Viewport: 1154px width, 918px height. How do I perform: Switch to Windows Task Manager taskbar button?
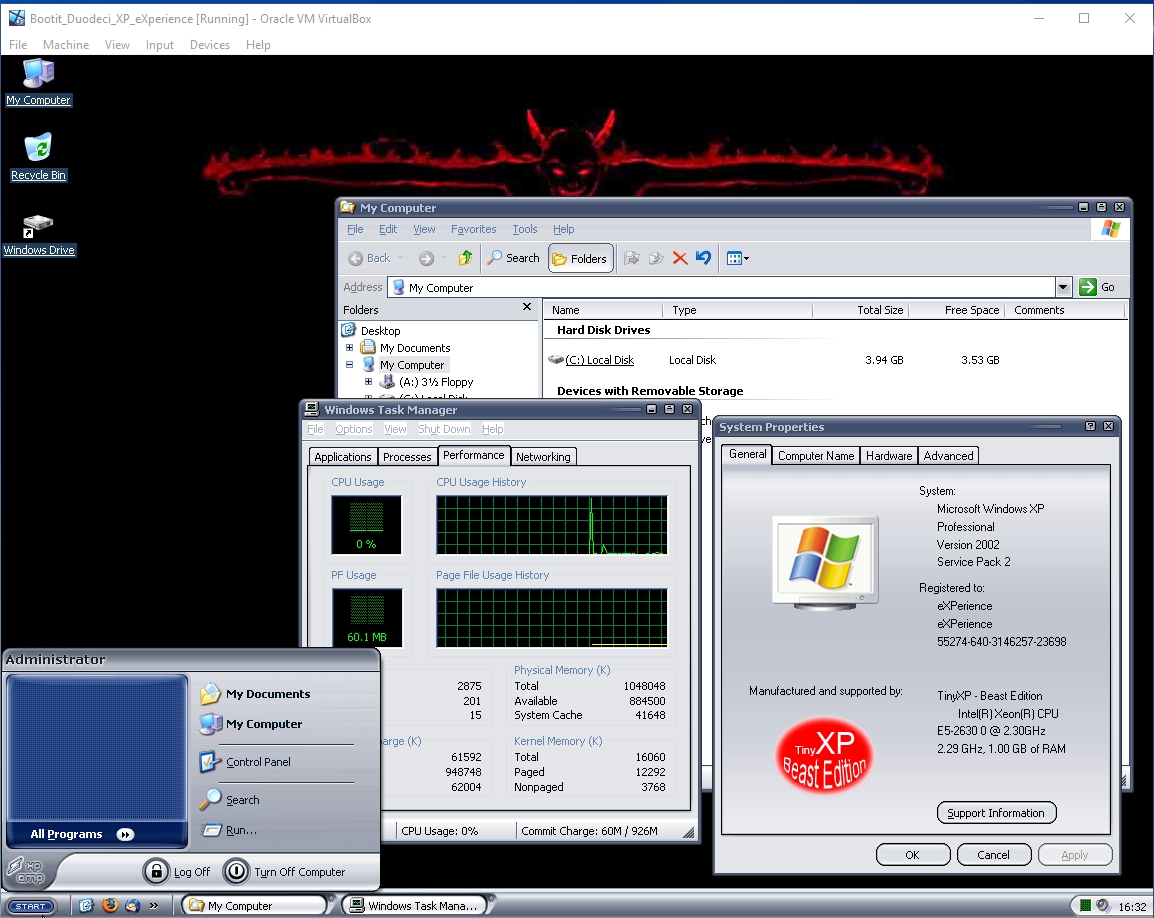[x=415, y=905]
